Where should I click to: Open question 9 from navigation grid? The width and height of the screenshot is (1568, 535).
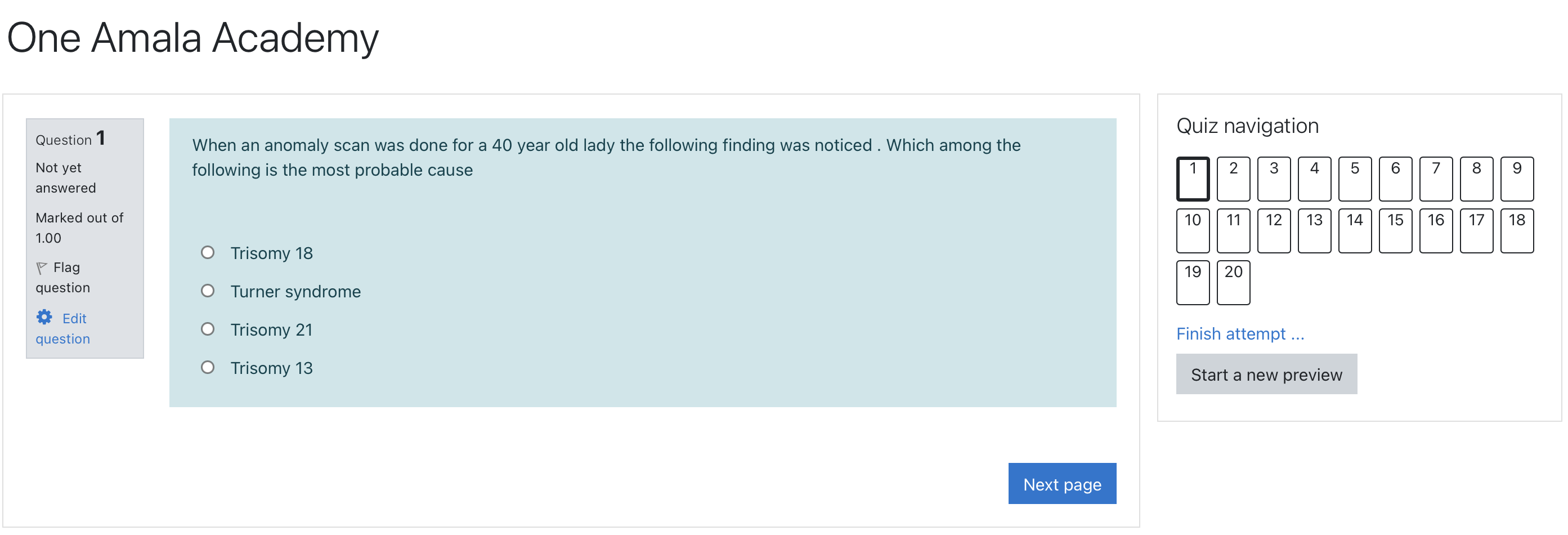(x=1516, y=179)
